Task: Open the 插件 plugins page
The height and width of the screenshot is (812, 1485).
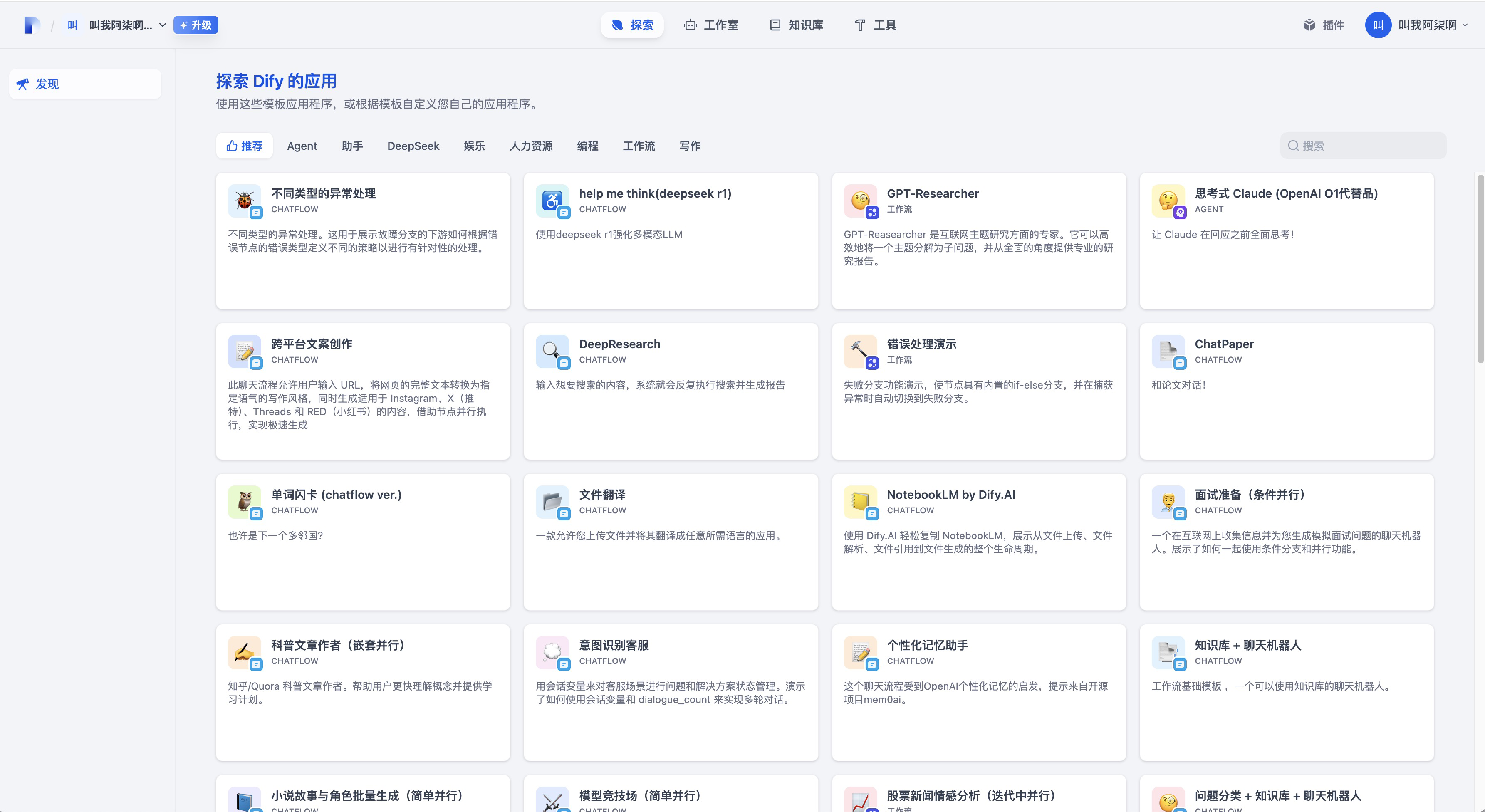Action: (x=1324, y=25)
